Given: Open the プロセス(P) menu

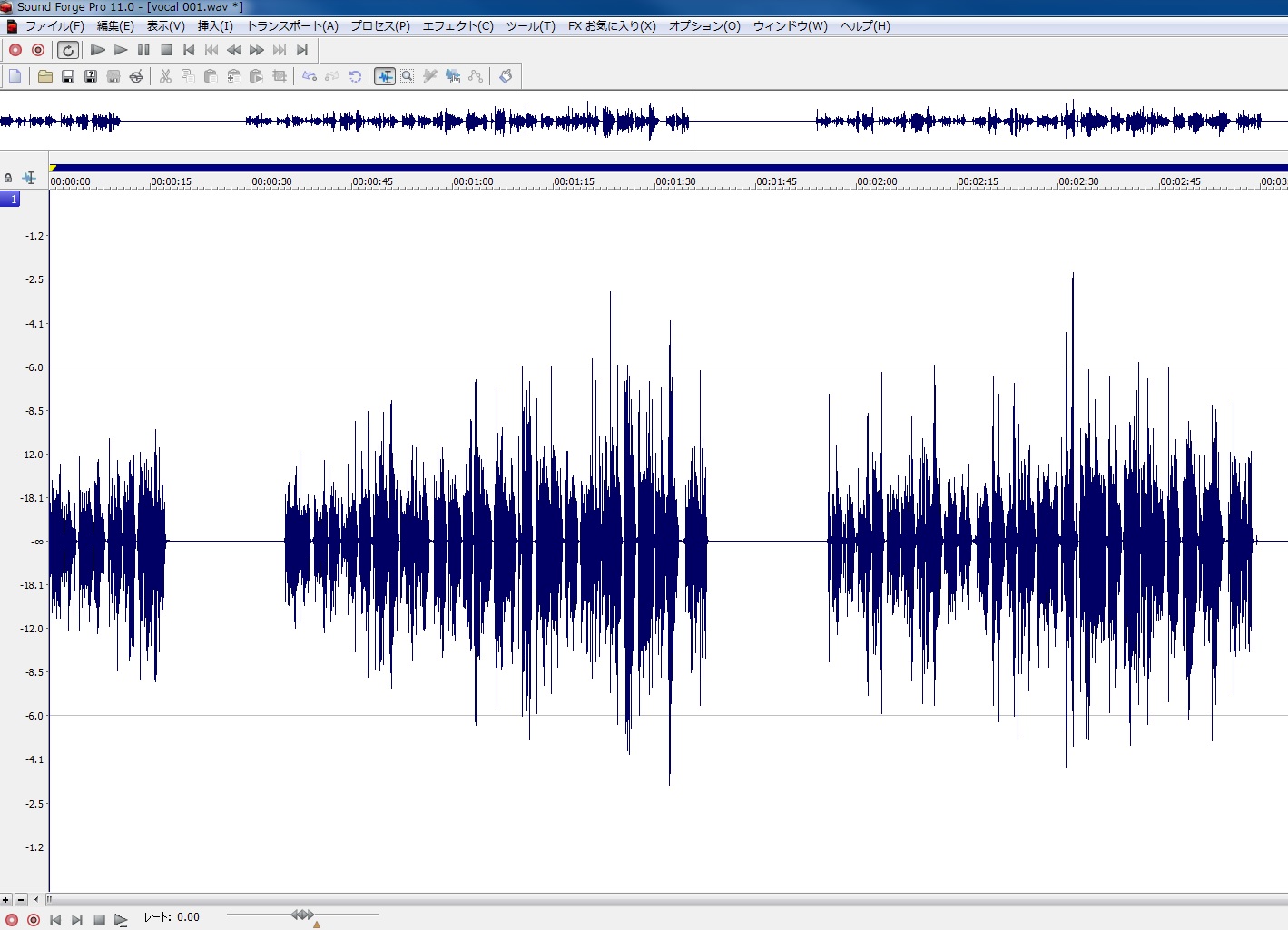Looking at the screenshot, I should (x=380, y=26).
